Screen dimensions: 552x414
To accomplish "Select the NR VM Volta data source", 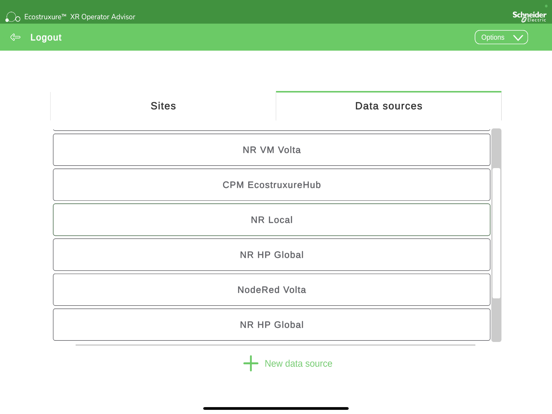I will [271, 150].
